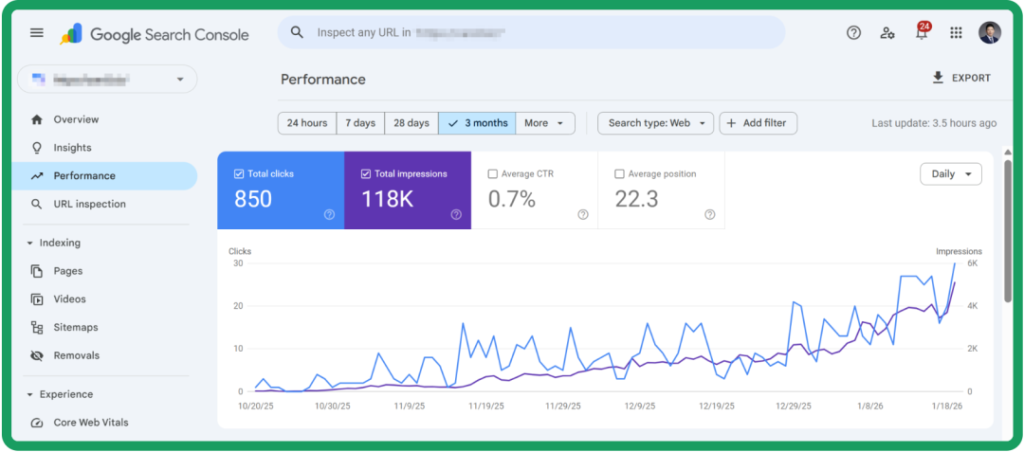The width and height of the screenshot is (1024, 452).
Task: Open the manage users icon
Action: pos(887,33)
